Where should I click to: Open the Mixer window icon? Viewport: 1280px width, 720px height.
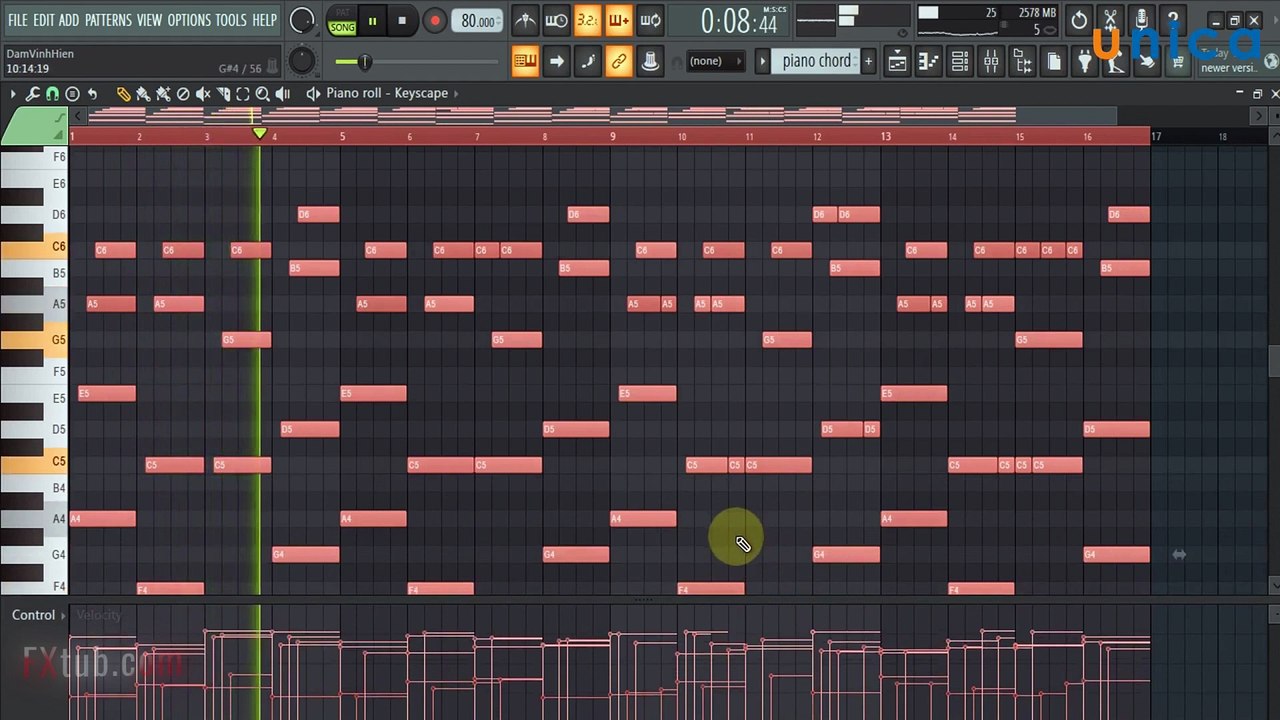point(990,62)
